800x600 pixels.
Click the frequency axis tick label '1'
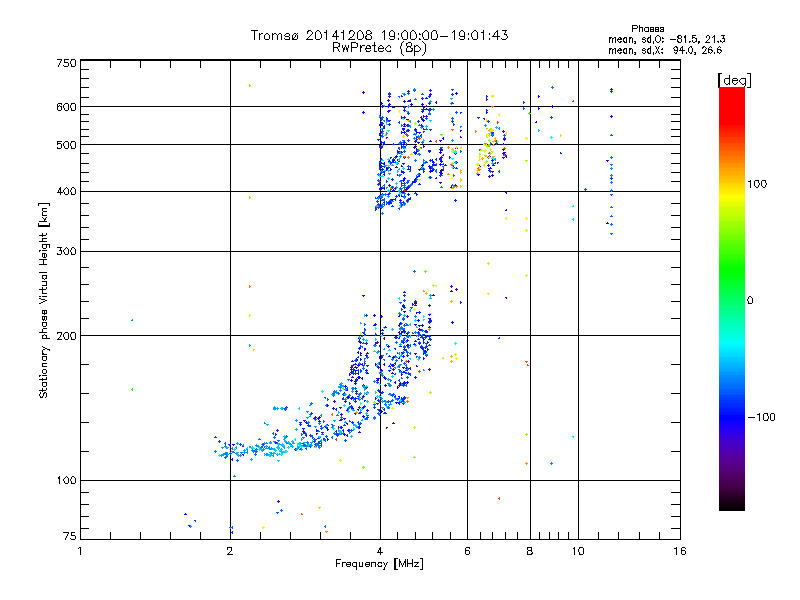[x=80, y=551]
